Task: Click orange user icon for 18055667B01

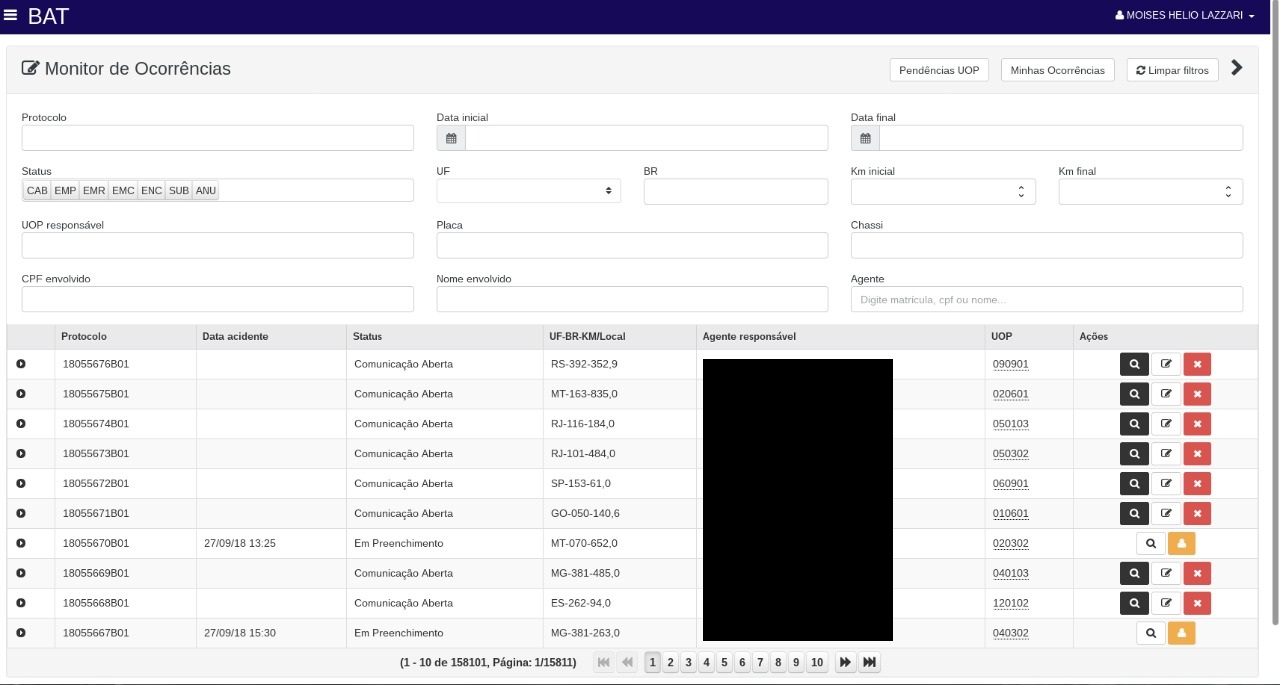Action: 1182,633
